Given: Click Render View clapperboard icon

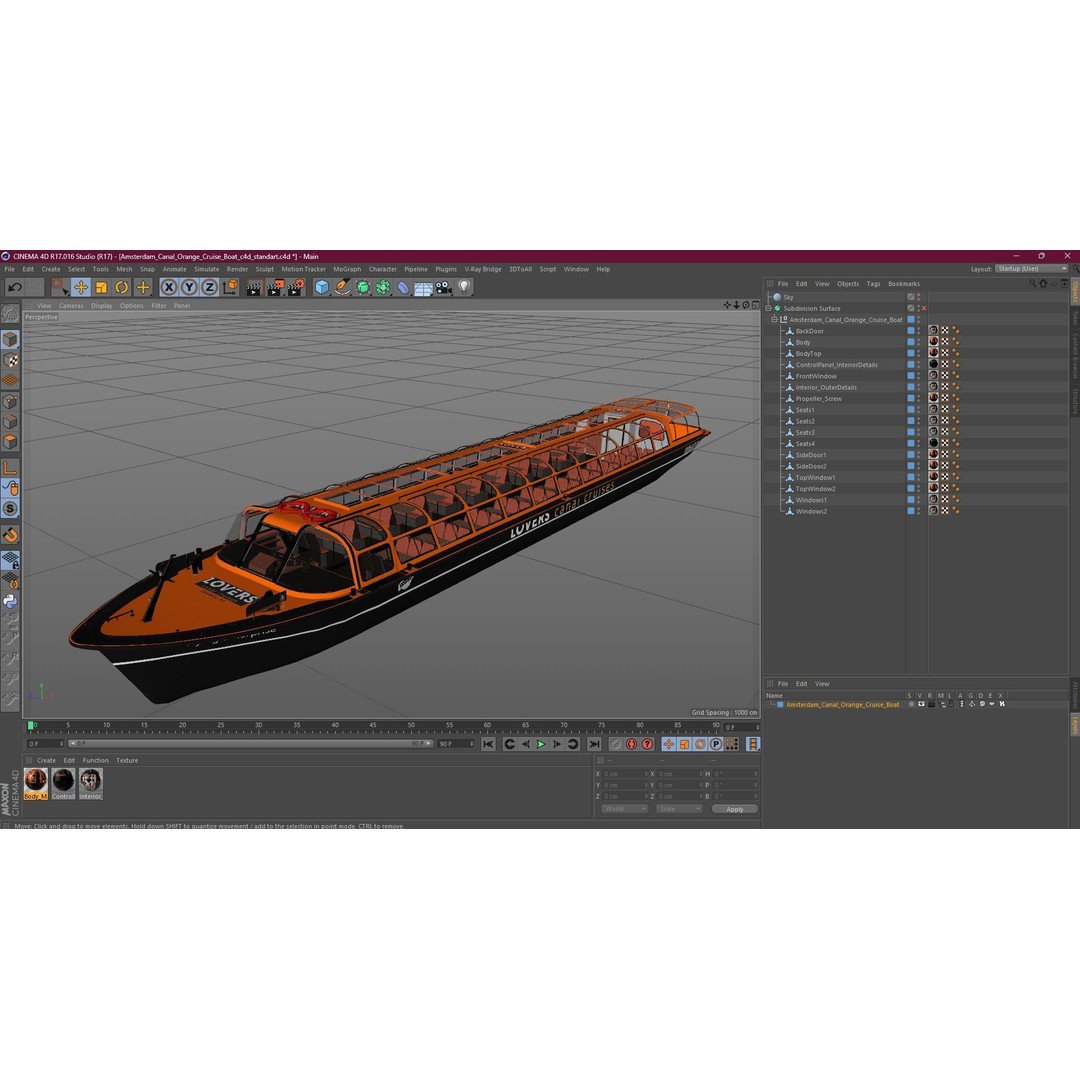Looking at the screenshot, I should (253, 287).
